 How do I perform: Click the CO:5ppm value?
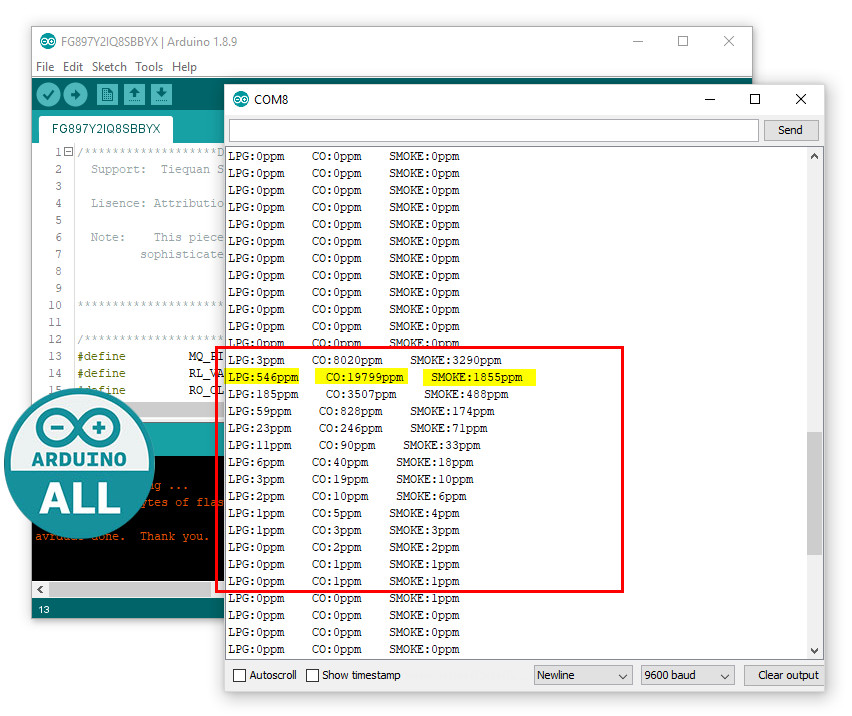(x=337, y=514)
